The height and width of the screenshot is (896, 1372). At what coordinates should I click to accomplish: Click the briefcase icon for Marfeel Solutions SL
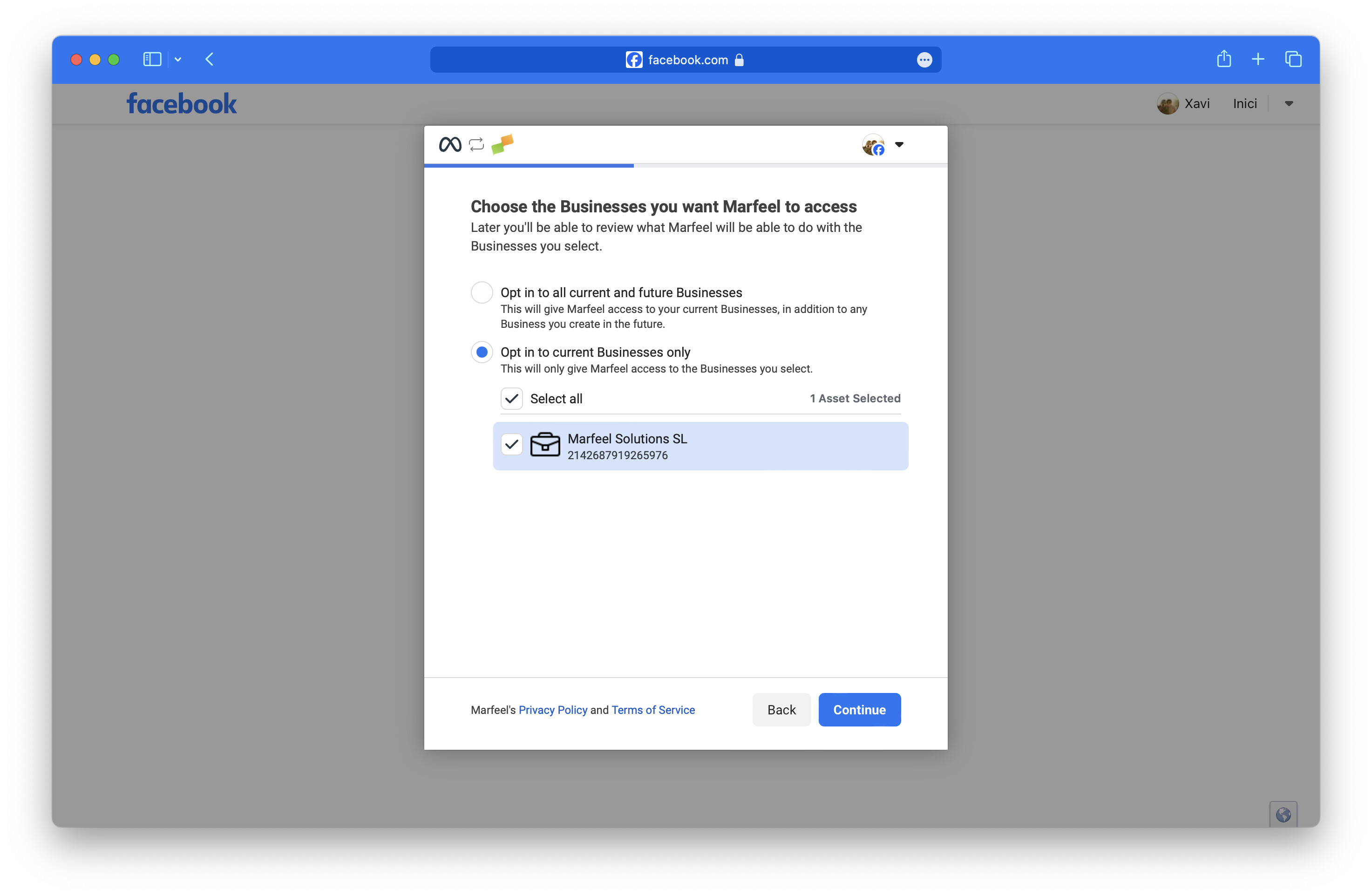[x=545, y=445]
